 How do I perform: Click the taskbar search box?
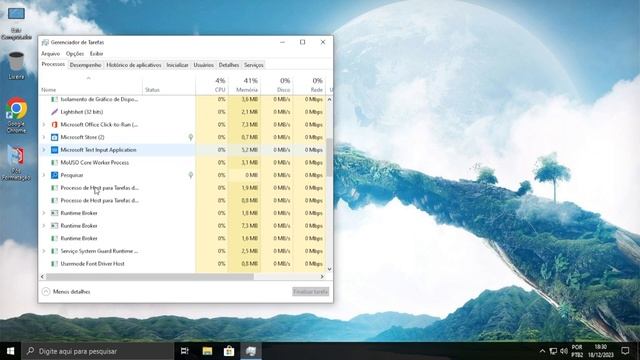(x=98, y=351)
